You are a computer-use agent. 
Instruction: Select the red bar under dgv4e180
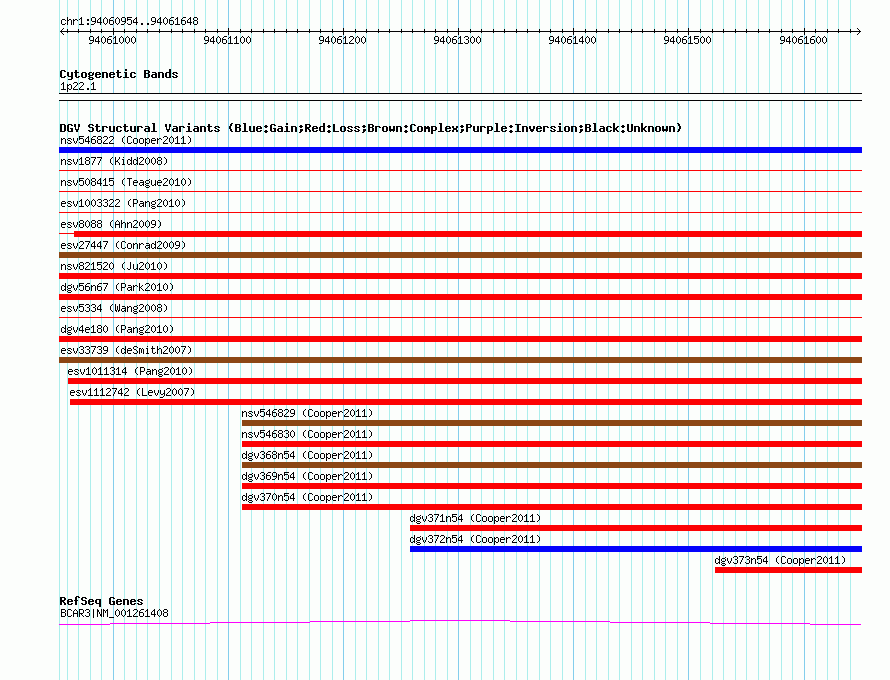(460, 339)
